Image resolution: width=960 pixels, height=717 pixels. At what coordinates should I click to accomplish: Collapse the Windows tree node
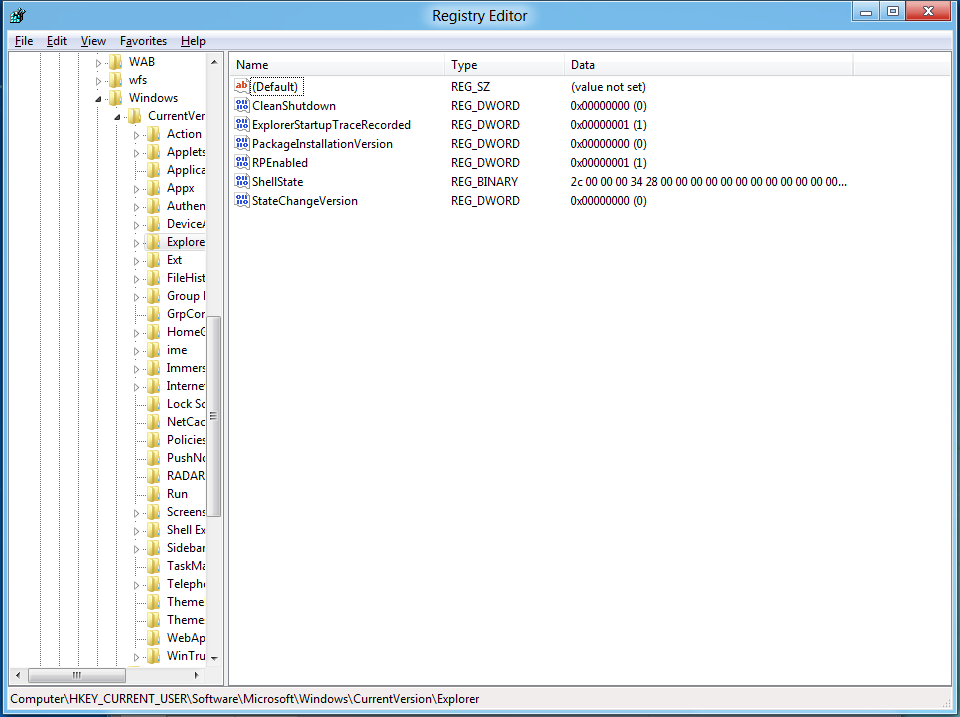(x=99, y=98)
